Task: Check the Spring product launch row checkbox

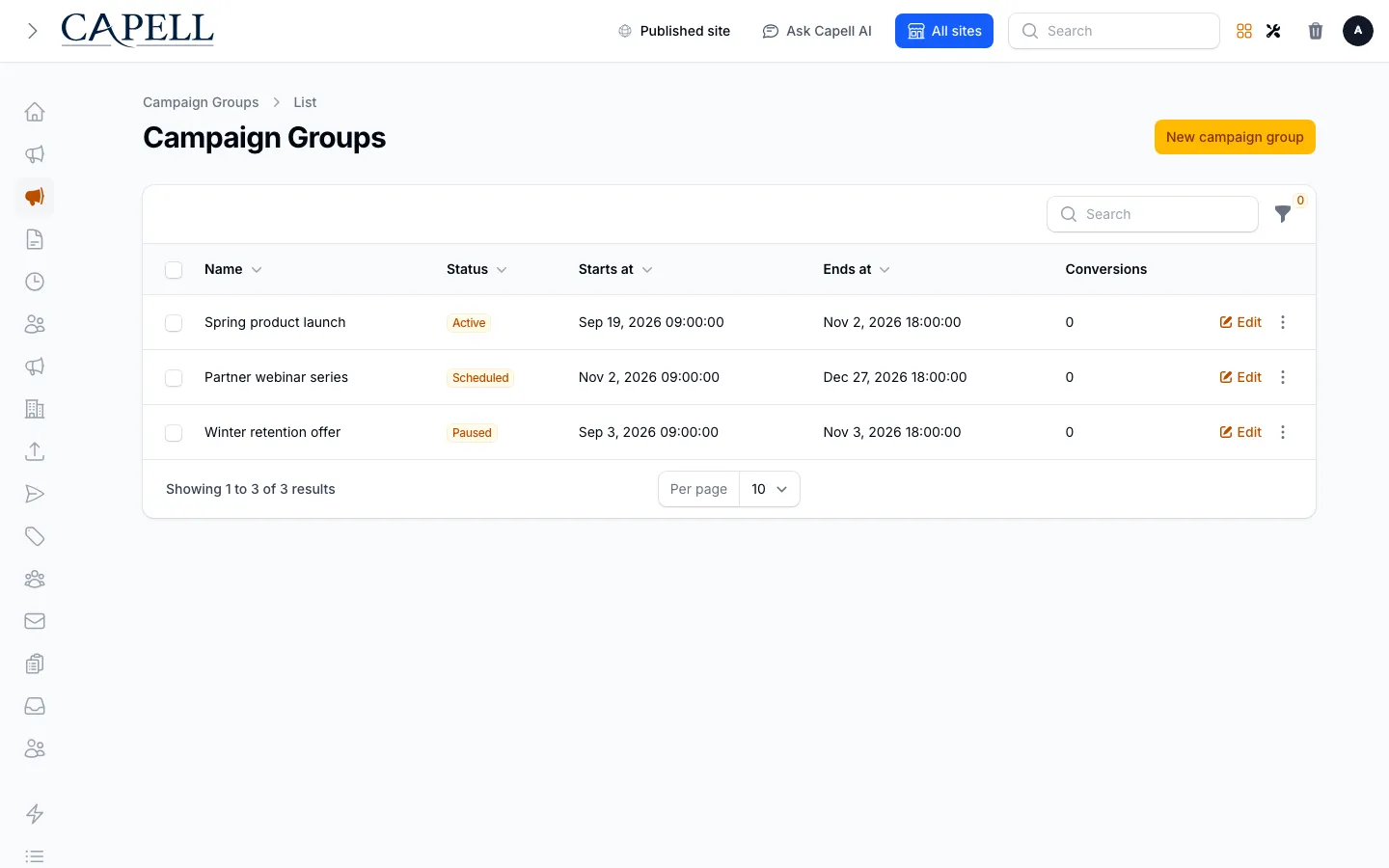Action: tap(174, 323)
